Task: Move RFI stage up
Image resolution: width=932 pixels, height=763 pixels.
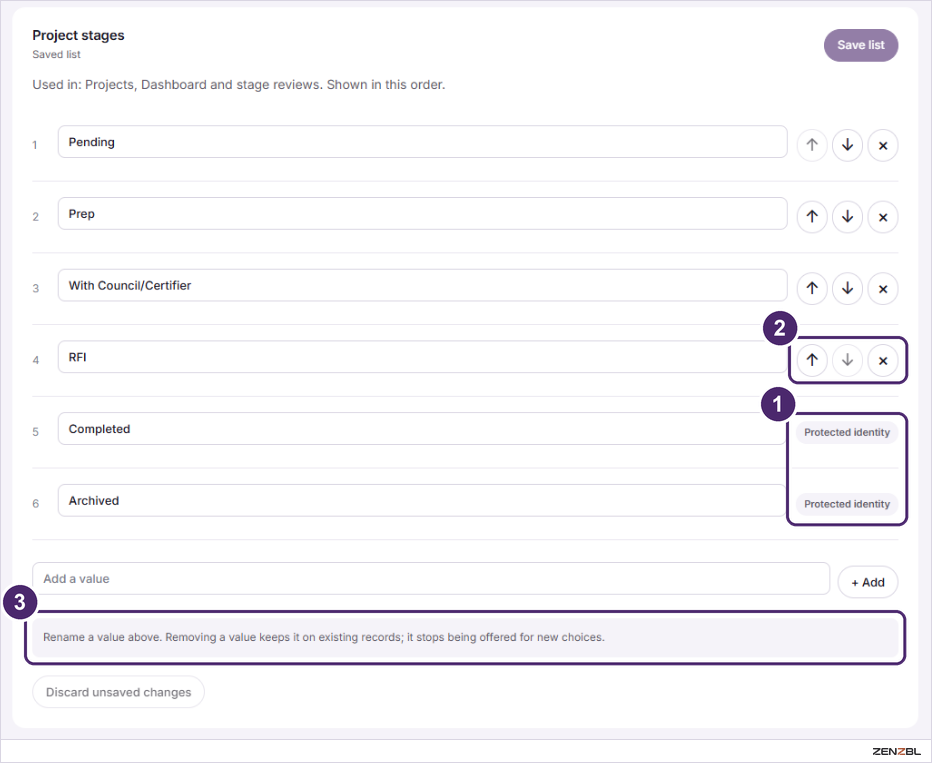Action: click(x=812, y=360)
